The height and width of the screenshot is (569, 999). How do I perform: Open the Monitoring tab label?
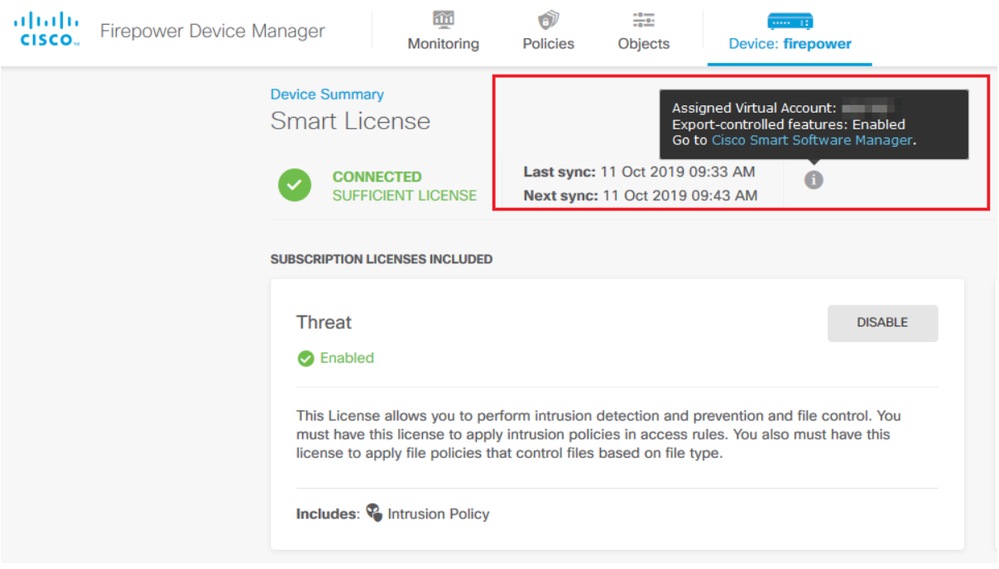pos(443,44)
